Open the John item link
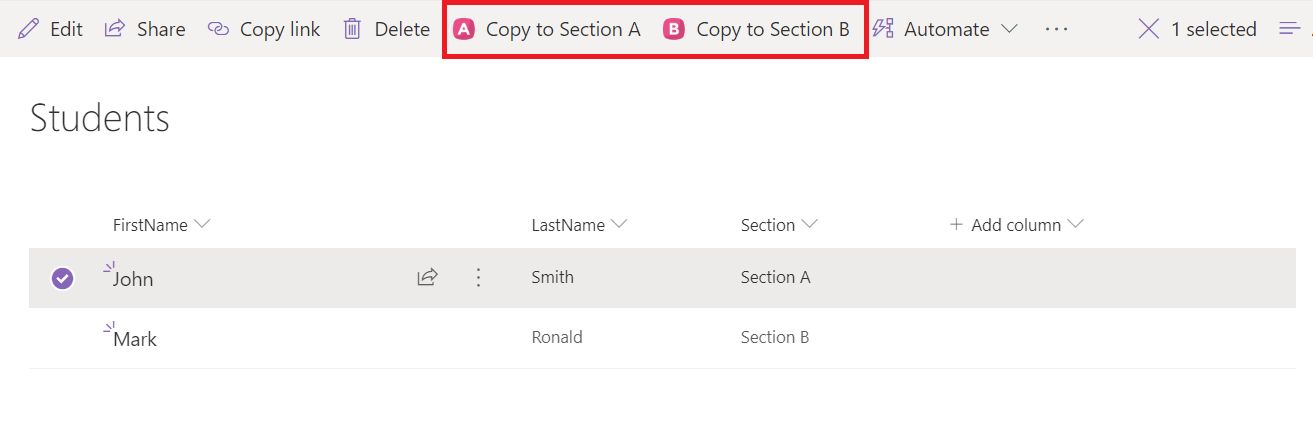Image resolution: width=1313 pixels, height=423 pixels. click(x=133, y=279)
